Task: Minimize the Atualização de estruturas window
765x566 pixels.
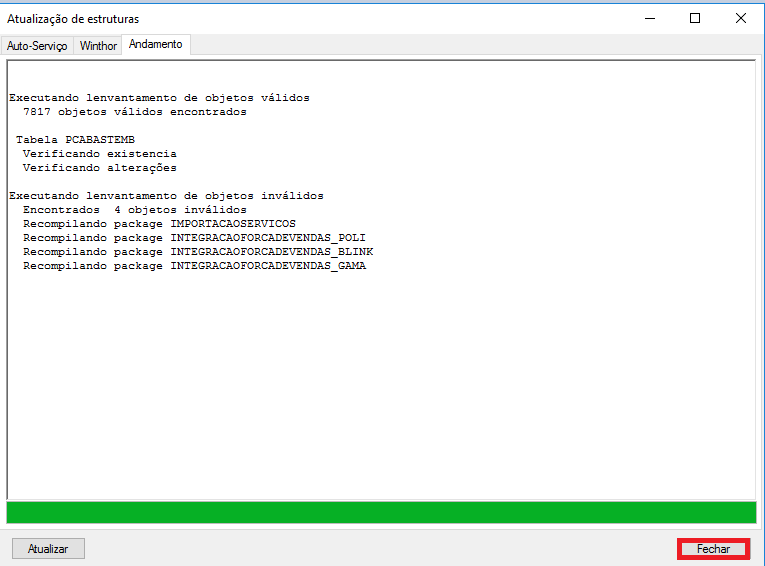Action: coord(650,19)
